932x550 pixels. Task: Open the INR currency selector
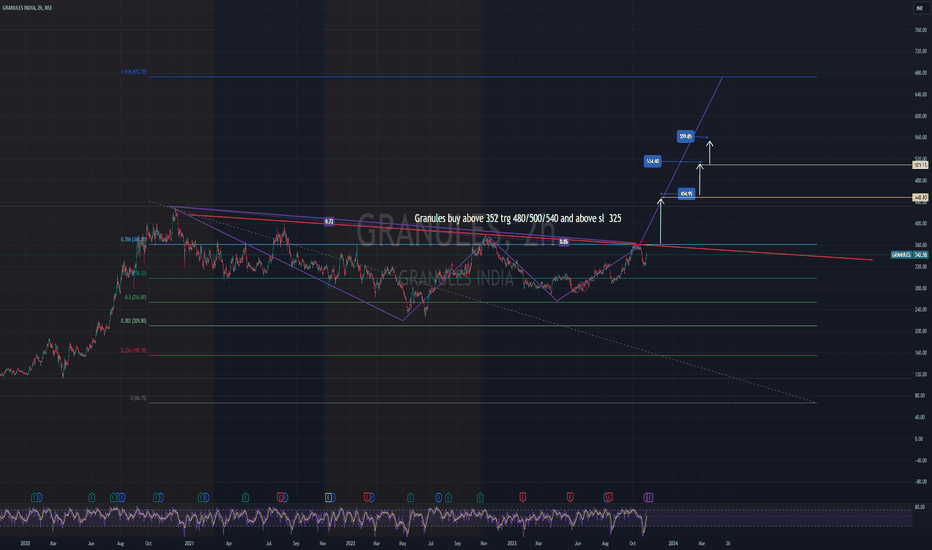click(920, 8)
